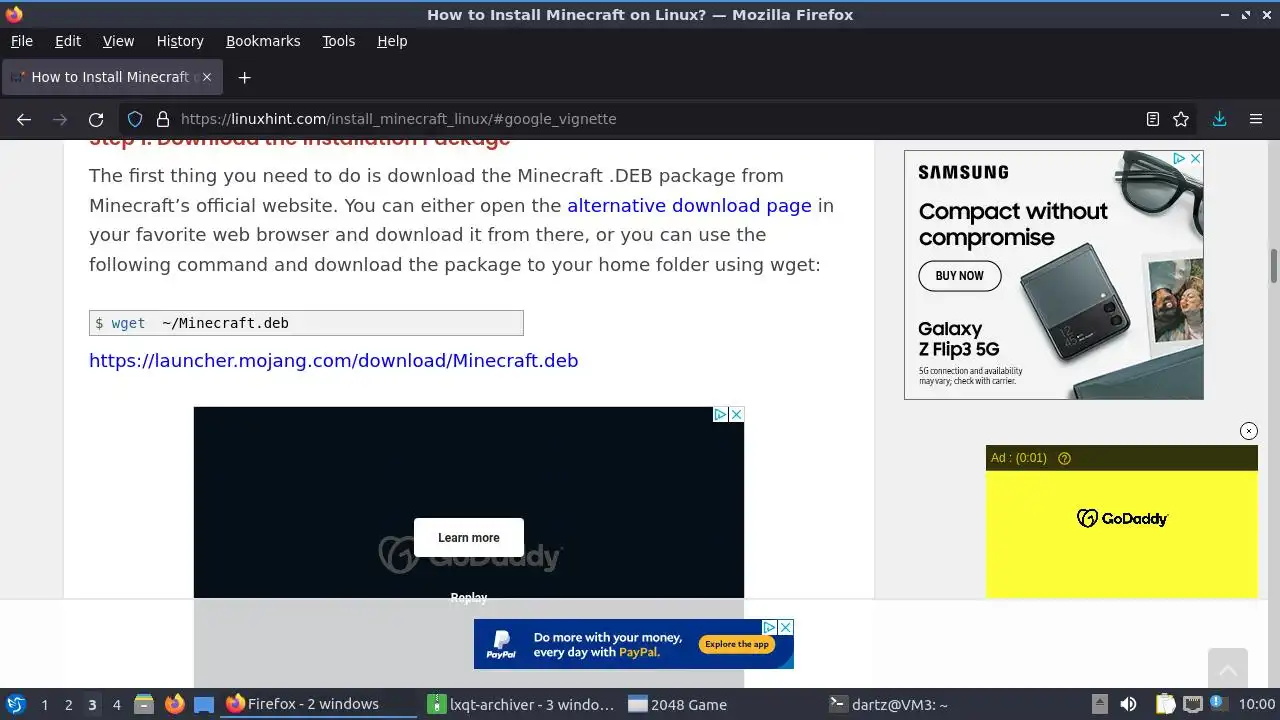Bookmark this page with the star

tap(1181, 119)
